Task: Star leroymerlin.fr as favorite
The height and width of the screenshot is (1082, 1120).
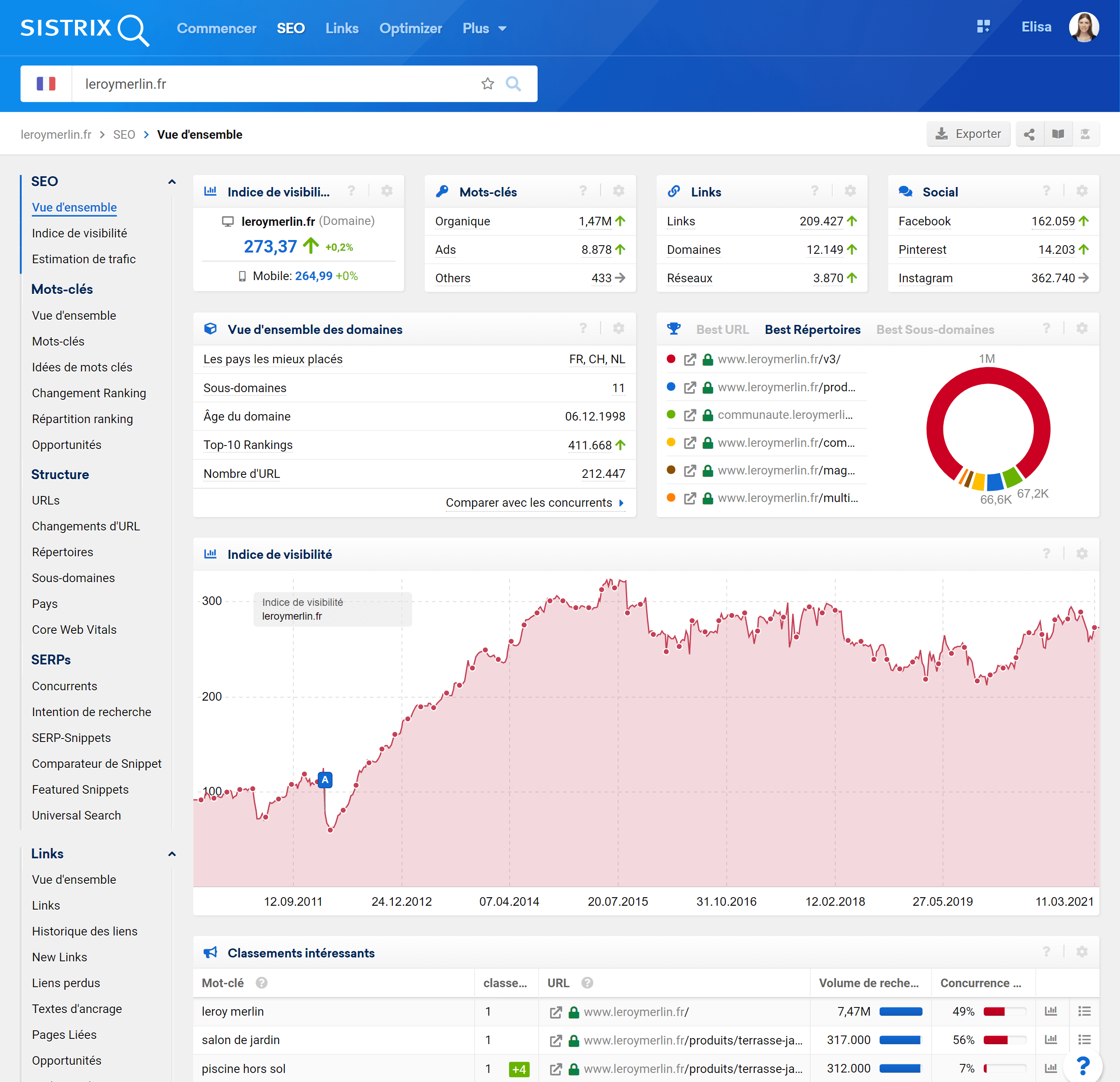Action: (x=488, y=84)
